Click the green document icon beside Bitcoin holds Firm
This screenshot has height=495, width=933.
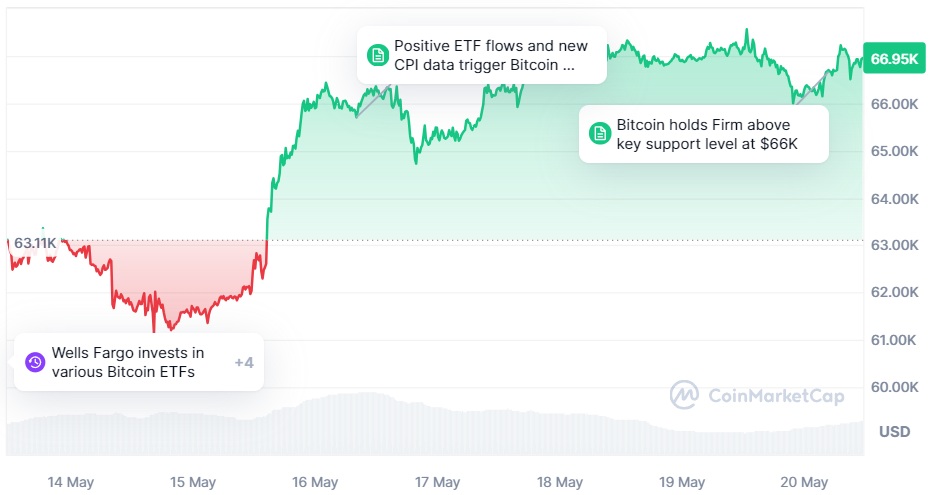(599, 133)
